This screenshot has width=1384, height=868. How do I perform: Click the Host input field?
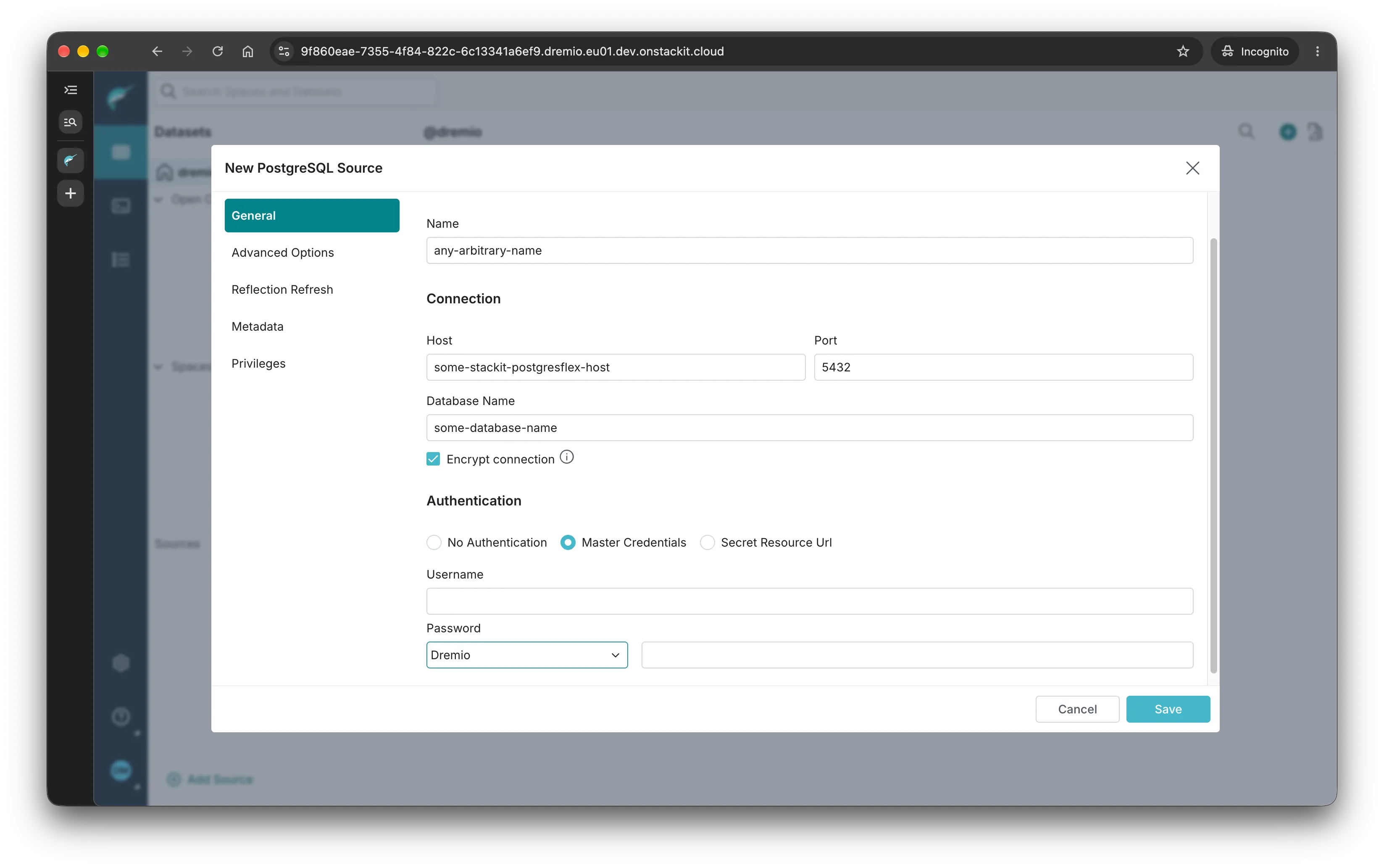616,367
